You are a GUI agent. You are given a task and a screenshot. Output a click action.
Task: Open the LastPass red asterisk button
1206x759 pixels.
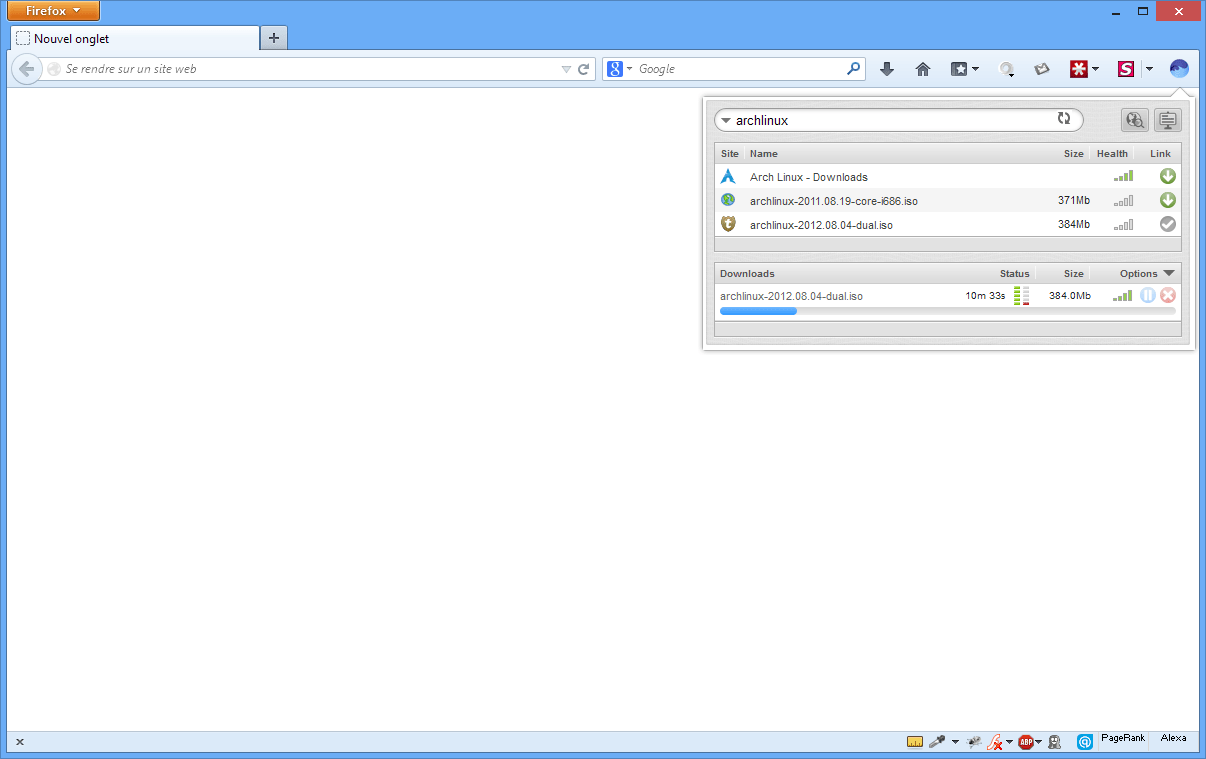1078,69
